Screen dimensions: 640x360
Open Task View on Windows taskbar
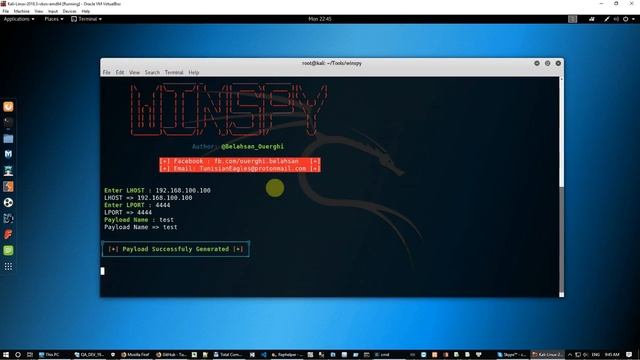pos(30,355)
